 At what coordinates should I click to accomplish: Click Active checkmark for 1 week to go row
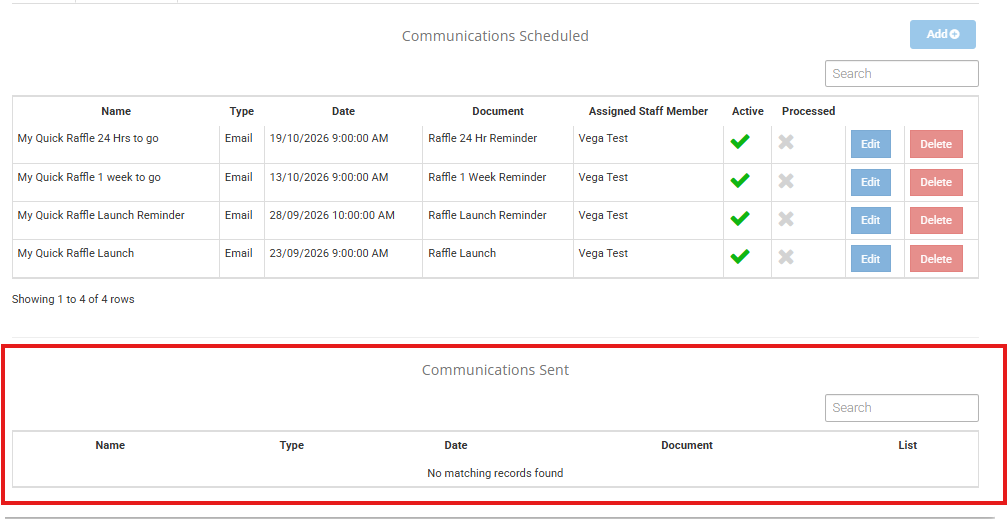pyautogui.click(x=740, y=181)
